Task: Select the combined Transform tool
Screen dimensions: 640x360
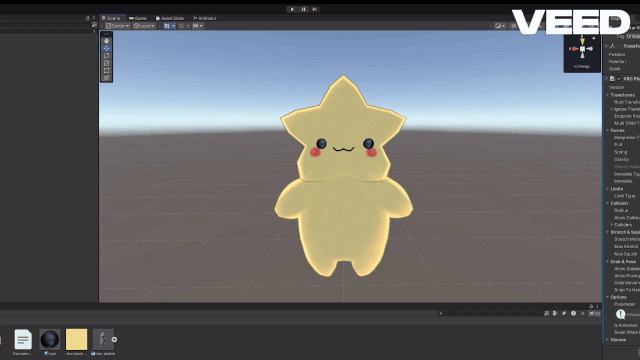Action: [107, 78]
